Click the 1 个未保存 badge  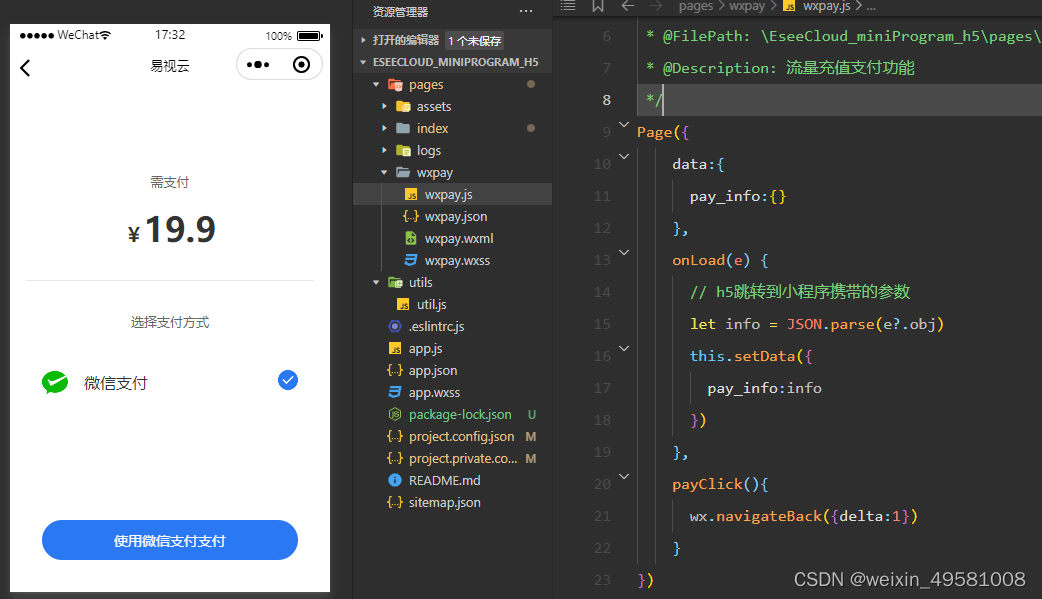coord(474,41)
